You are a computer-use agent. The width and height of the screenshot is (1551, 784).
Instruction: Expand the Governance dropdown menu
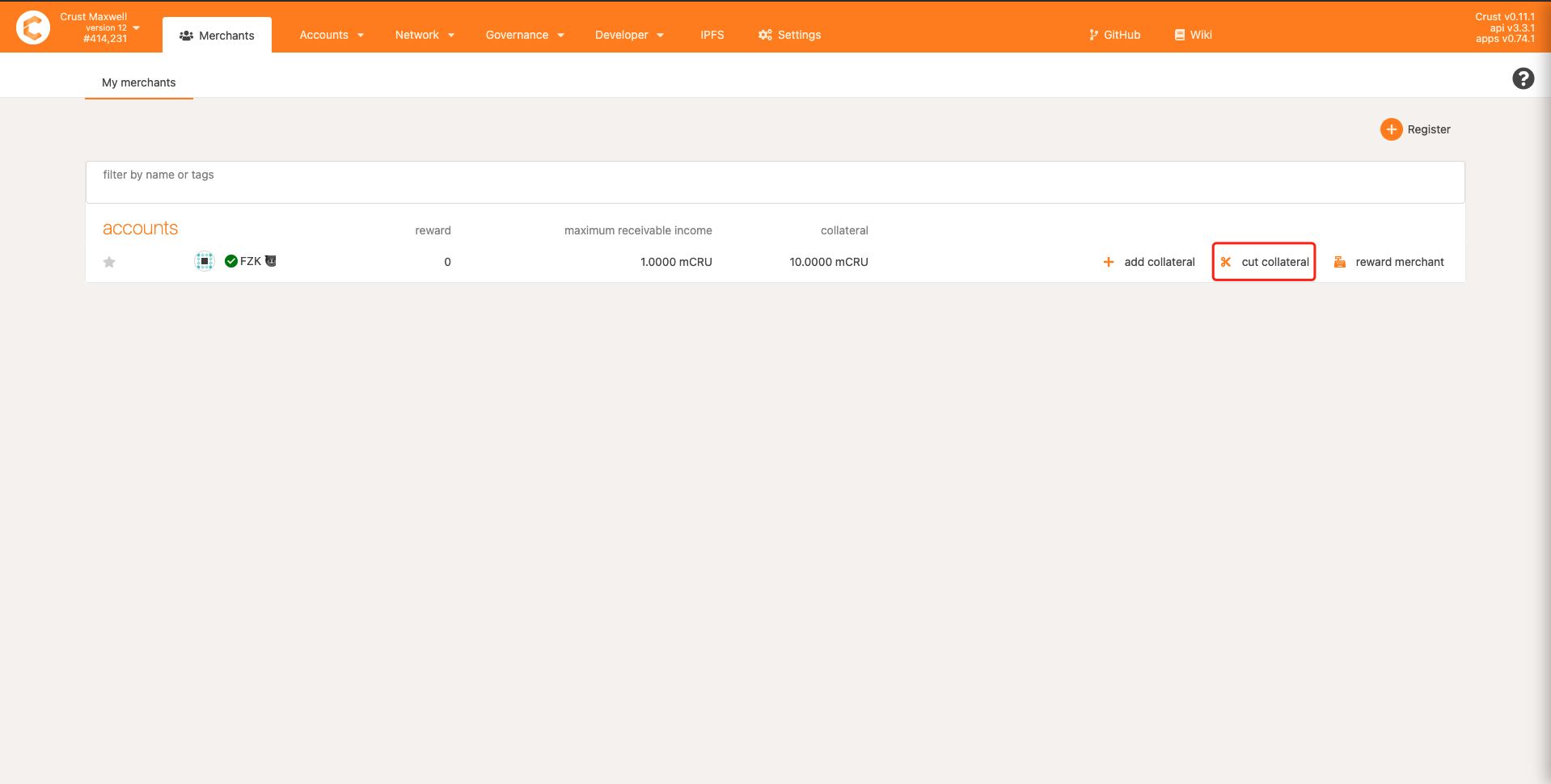pyautogui.click(x=525, y=35)
